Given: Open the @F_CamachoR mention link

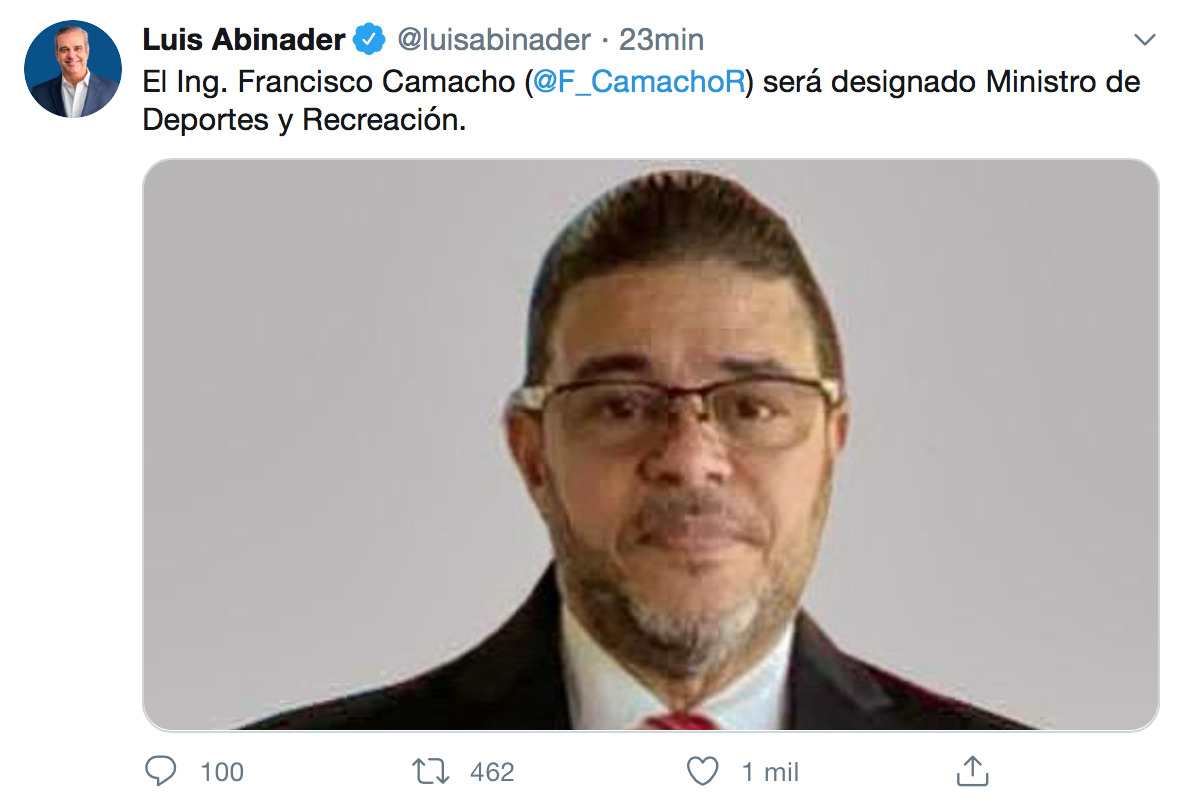Looking at the screenshot, I should tap(639, 82).
